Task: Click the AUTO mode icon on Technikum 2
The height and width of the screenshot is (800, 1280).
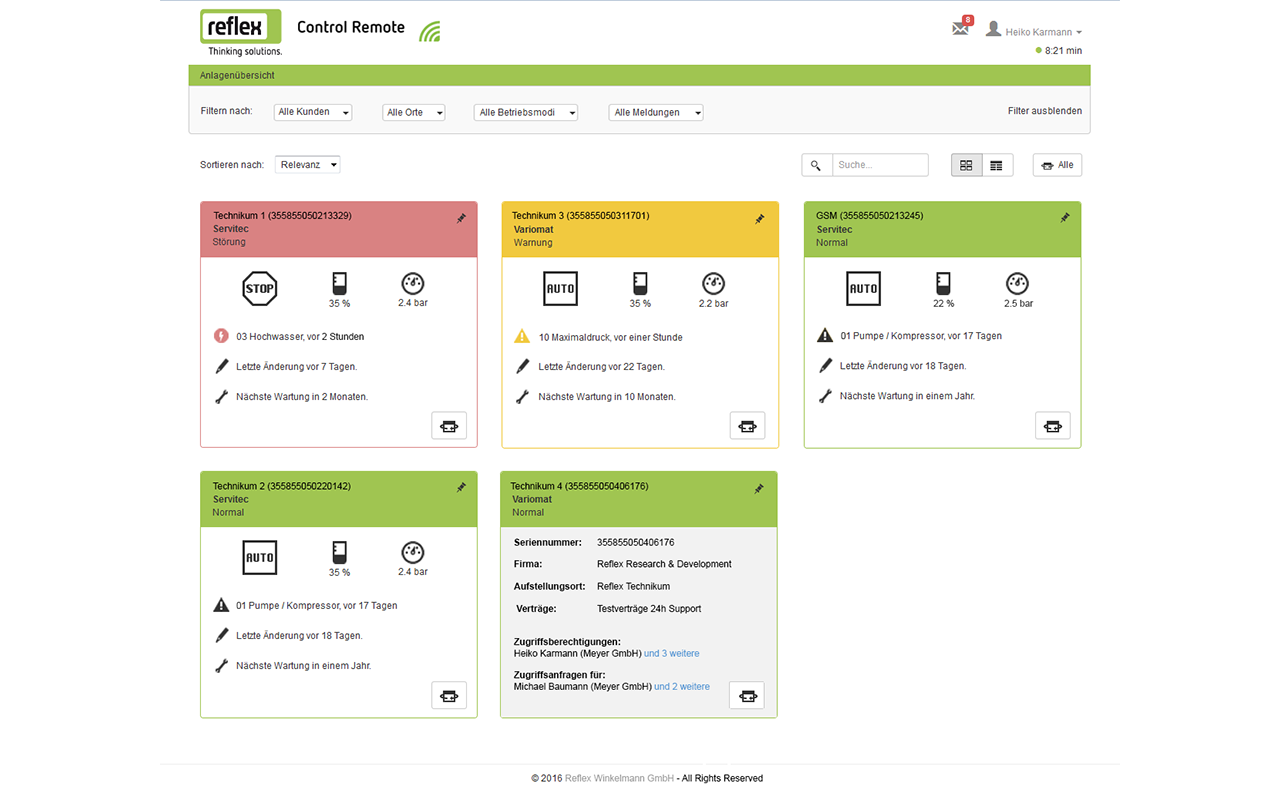Action: pyautogui.click(x=259, y=557)
